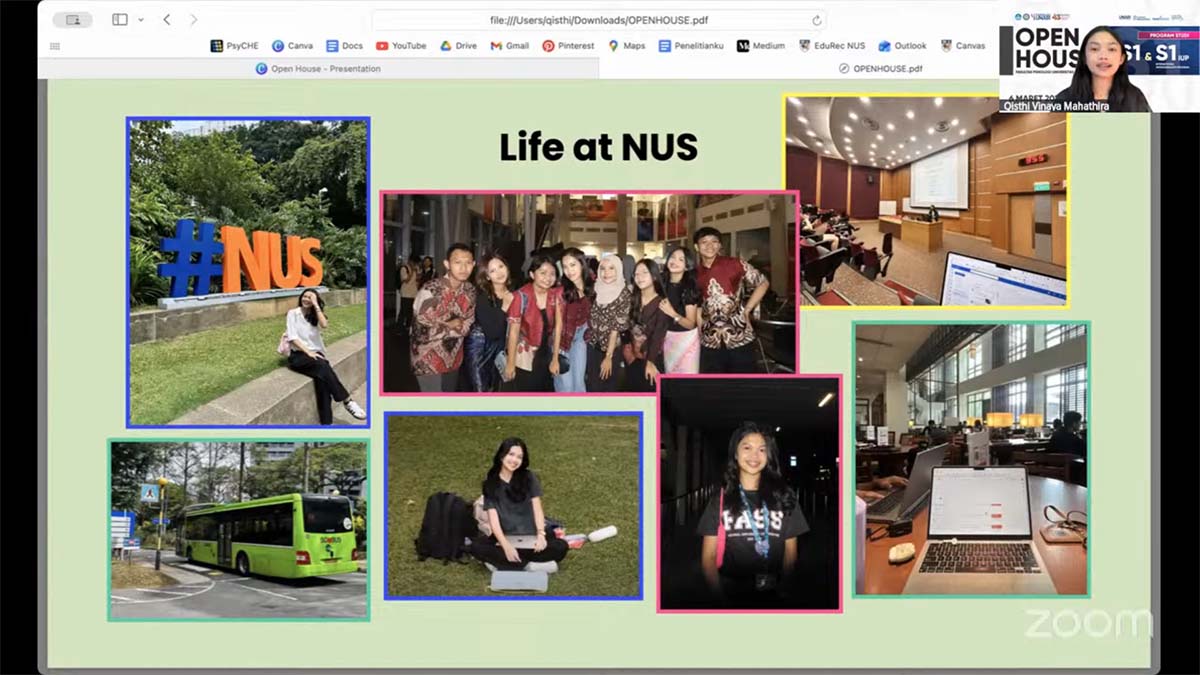Expand the sidebar options dropdown arrow
The width and height of the screenshot is (1200, 675).
(141, 20)
